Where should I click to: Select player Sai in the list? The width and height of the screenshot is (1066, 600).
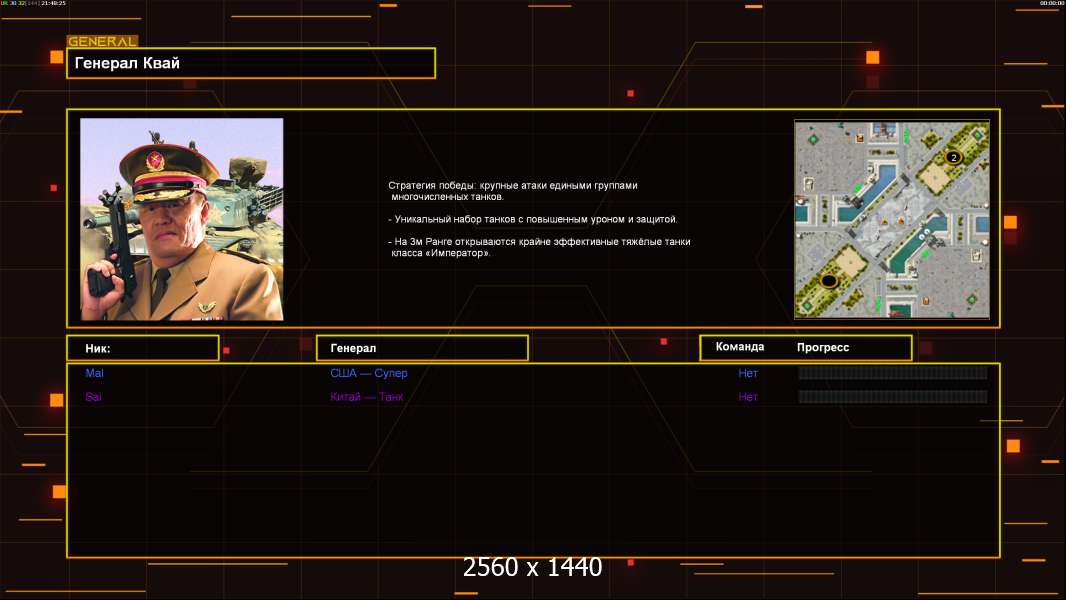pyautogui.click(x=94, y=397)
